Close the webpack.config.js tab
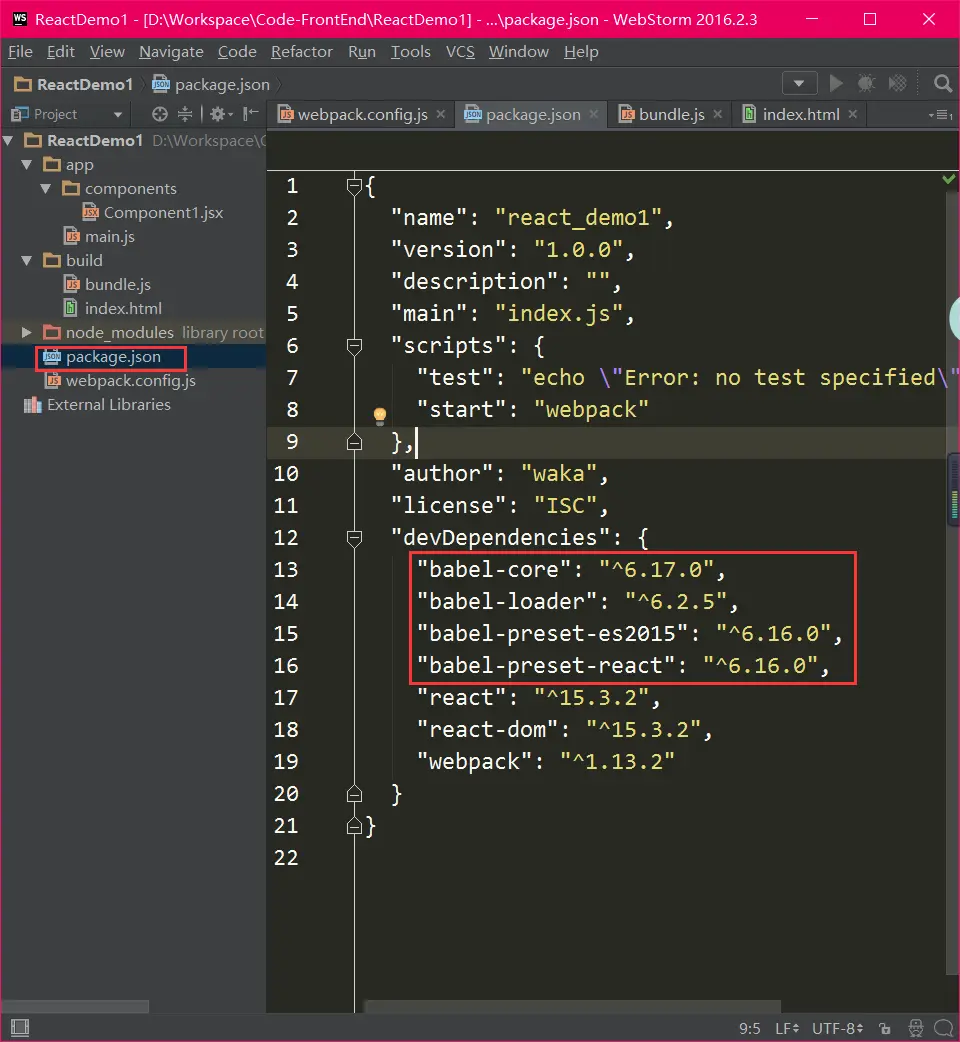Screen dimensions: 960x1042 coord(440,114)
